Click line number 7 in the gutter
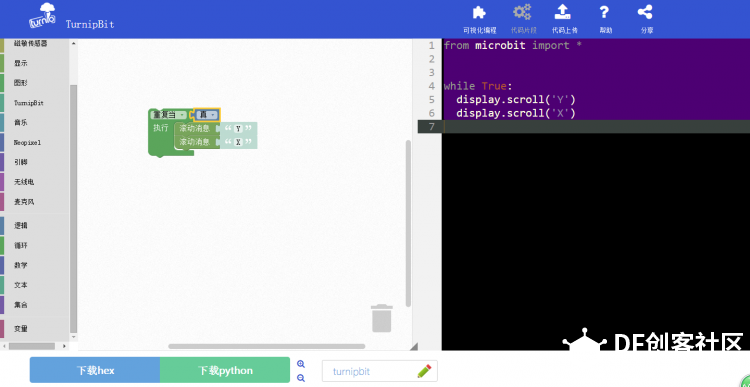The height and width of the screenshot is (387, 750). (432, 127)
